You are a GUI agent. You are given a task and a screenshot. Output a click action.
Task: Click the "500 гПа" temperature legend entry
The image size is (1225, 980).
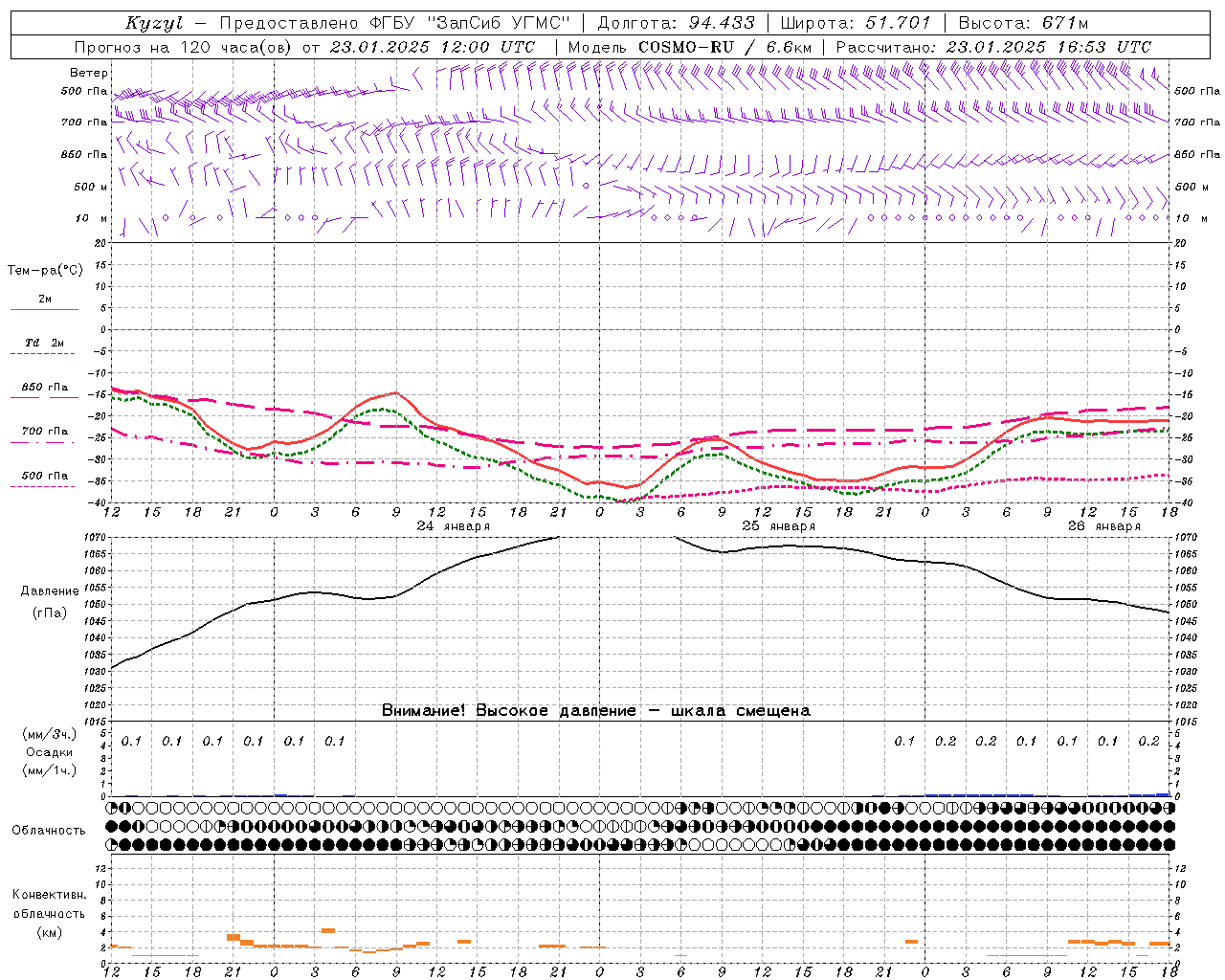click(45, 476)
